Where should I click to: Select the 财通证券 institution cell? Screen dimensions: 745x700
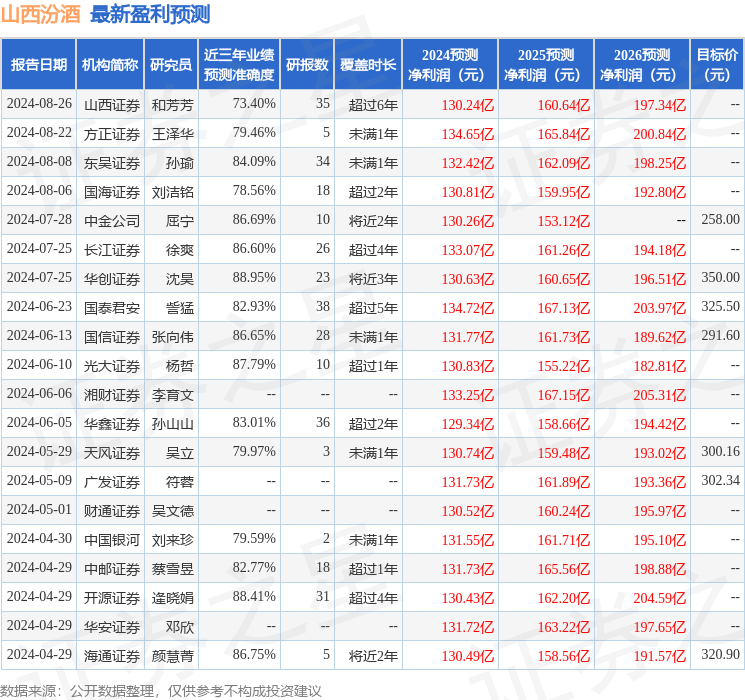[112, 511]
